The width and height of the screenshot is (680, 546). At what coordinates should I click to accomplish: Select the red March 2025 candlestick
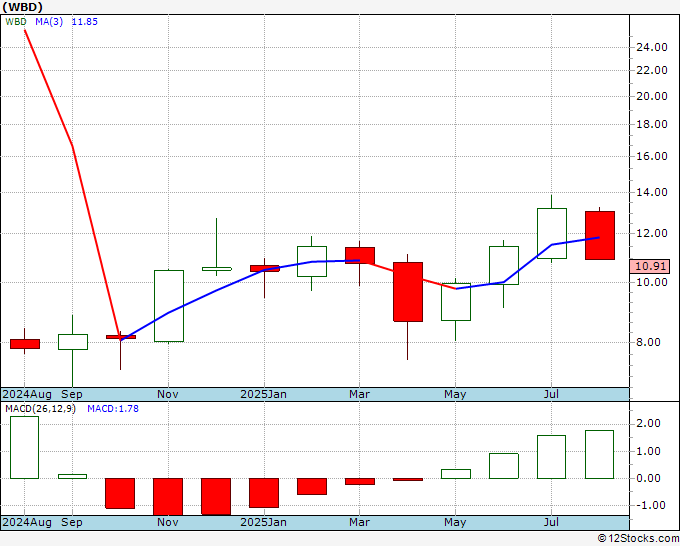[x=360, y=255]
